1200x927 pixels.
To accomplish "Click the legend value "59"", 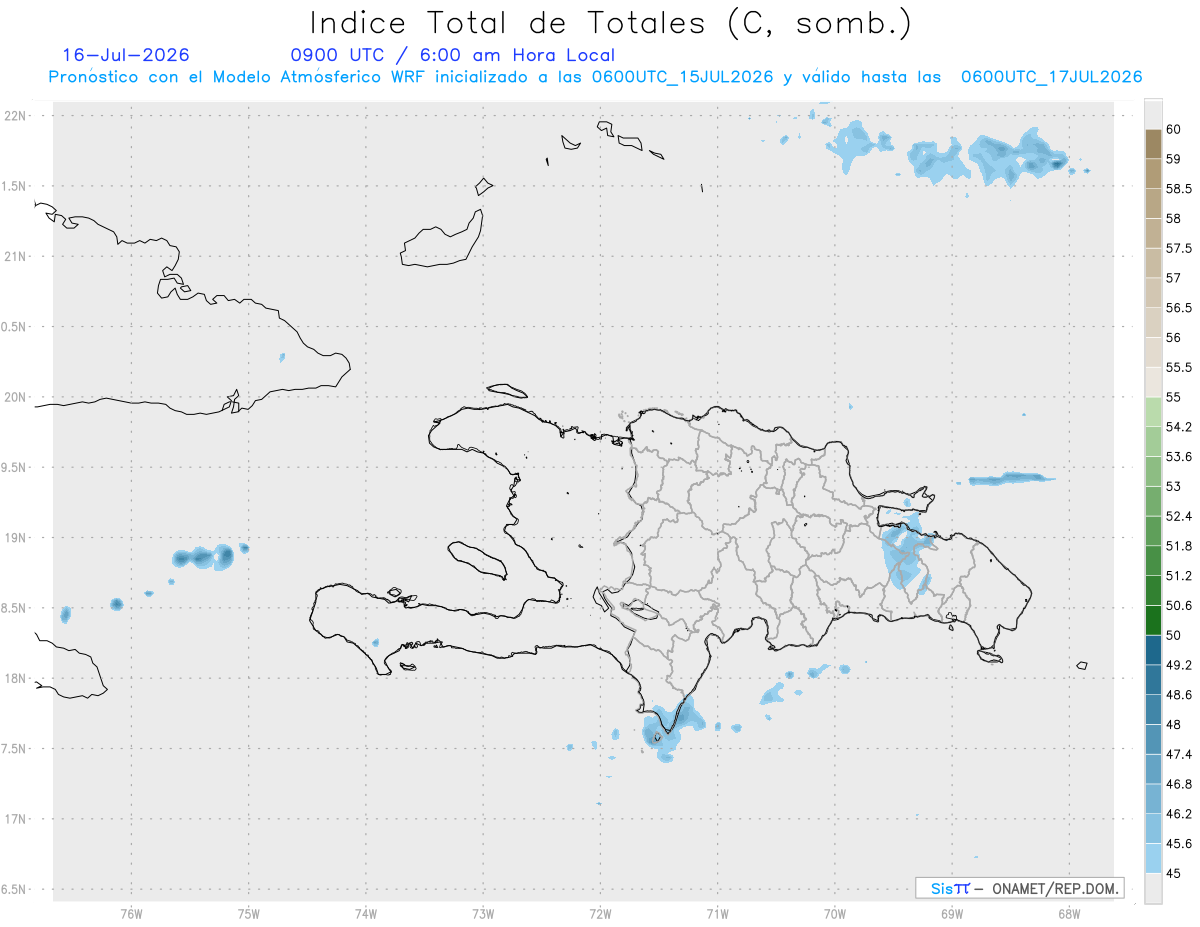I will tap(1173, 159).
